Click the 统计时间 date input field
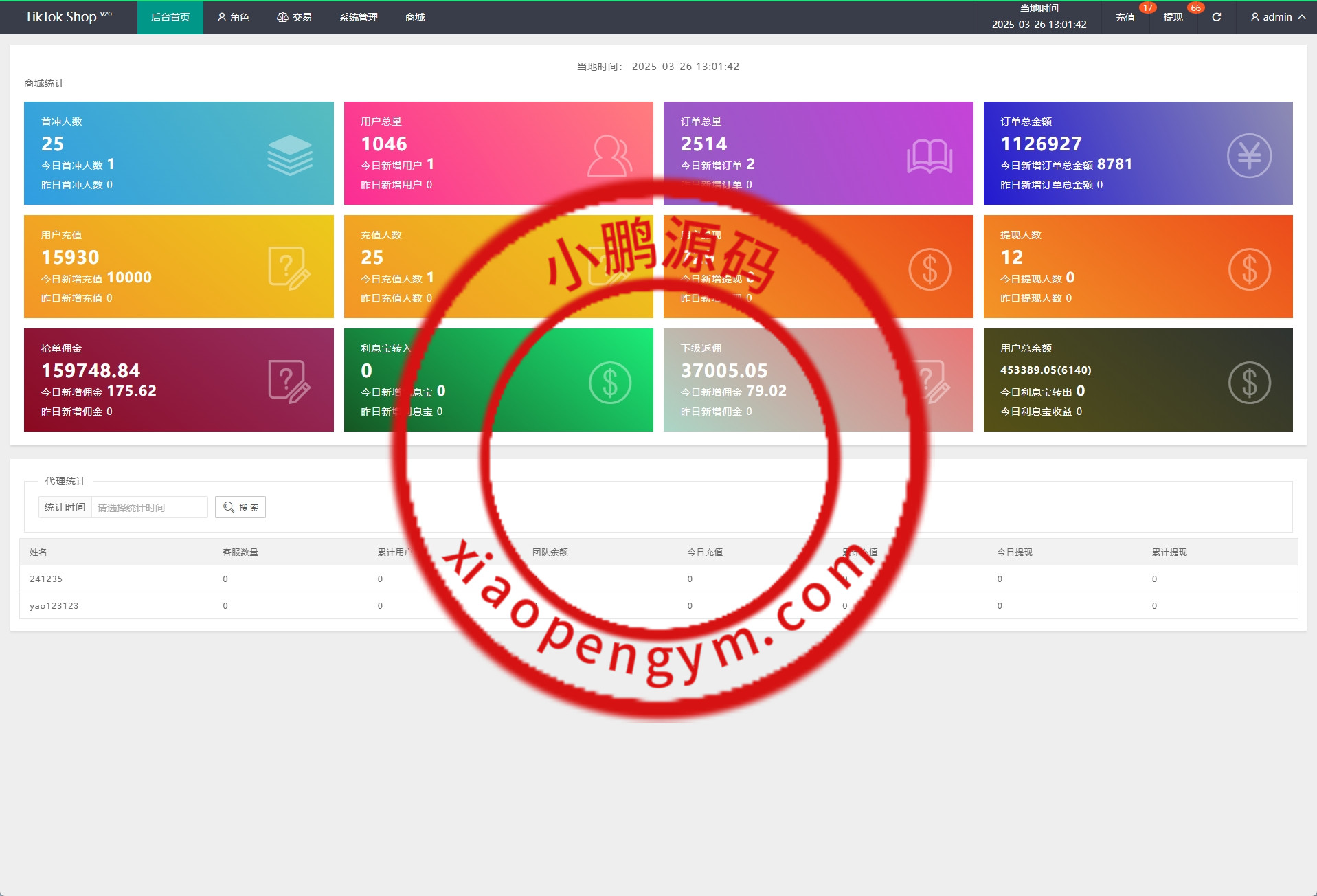The width and height of the screenshot is (1317, 896). pyautogui.click(x=149, y=507)
